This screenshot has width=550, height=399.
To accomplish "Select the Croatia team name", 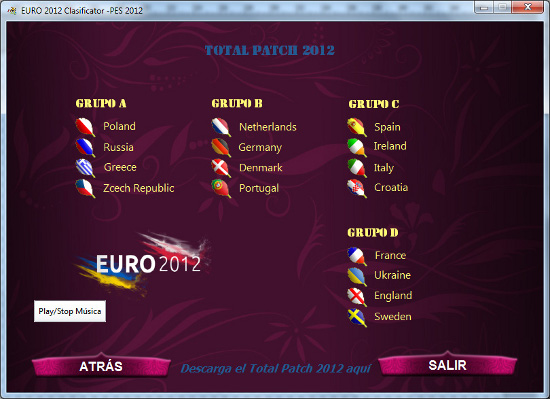I will [x=391, y=187].
